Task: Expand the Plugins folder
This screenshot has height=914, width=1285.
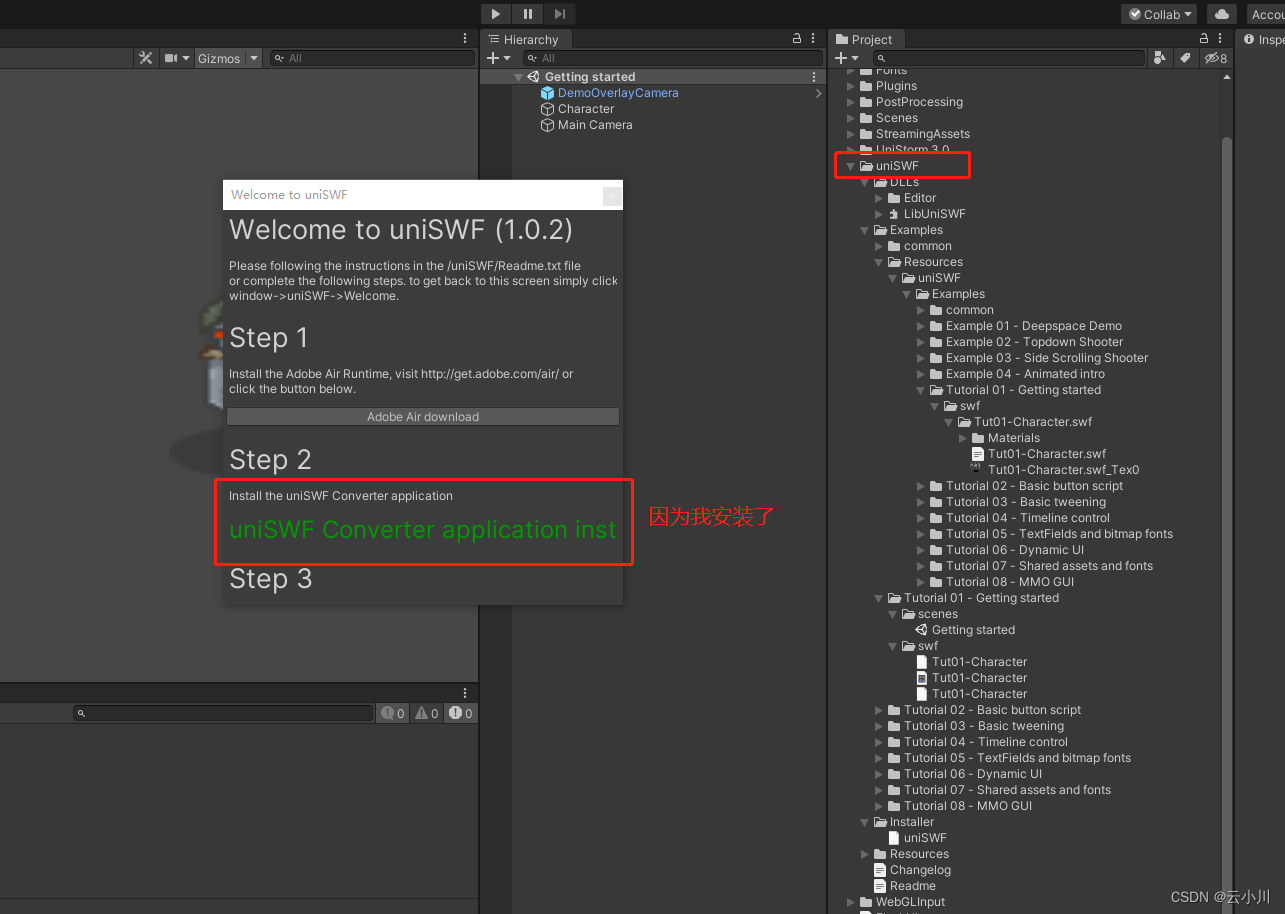Action: pos(851,86)
